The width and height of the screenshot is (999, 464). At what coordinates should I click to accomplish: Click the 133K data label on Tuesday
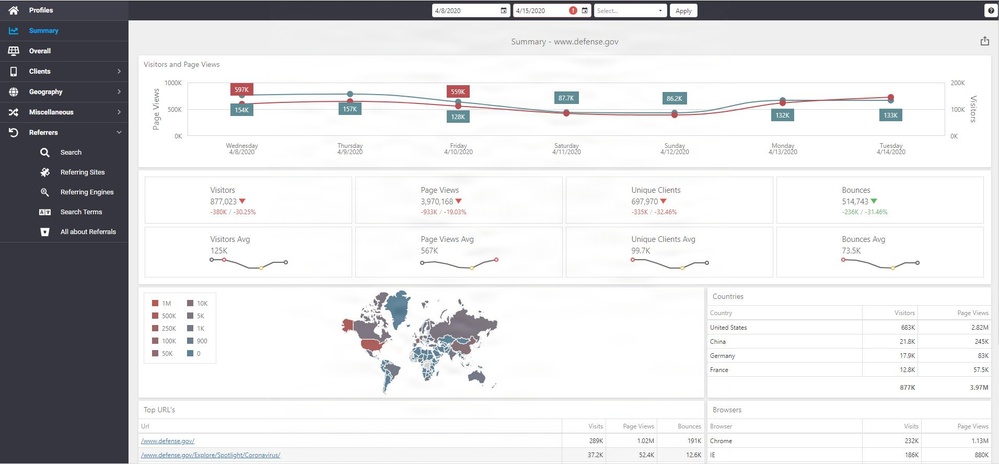coord(891,115)
